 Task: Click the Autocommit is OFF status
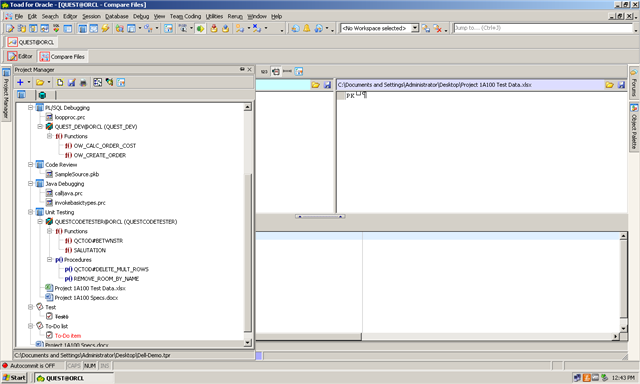pyautogui.click(x=33, y=366)
